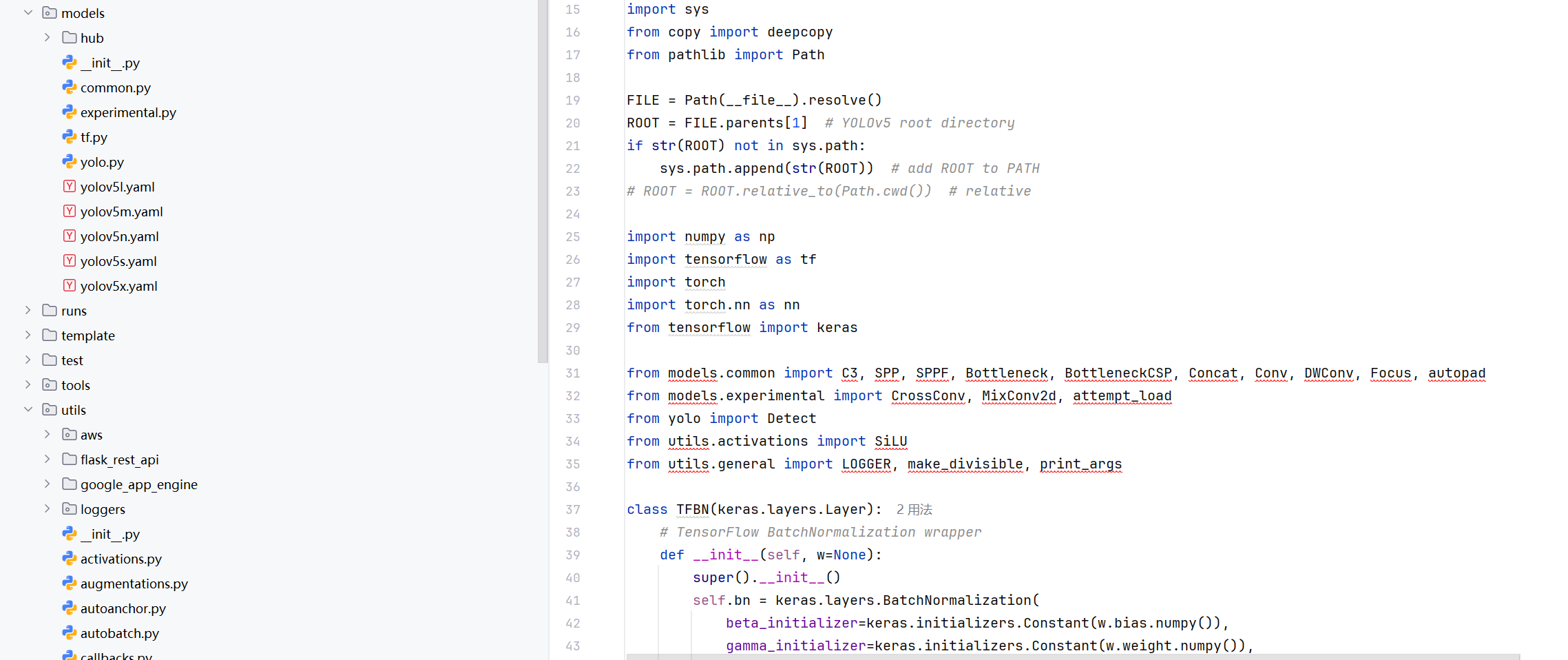Screen dimensions: 1568x660
Task: Click 'tensorflow' on line 26
Action: 726,259
